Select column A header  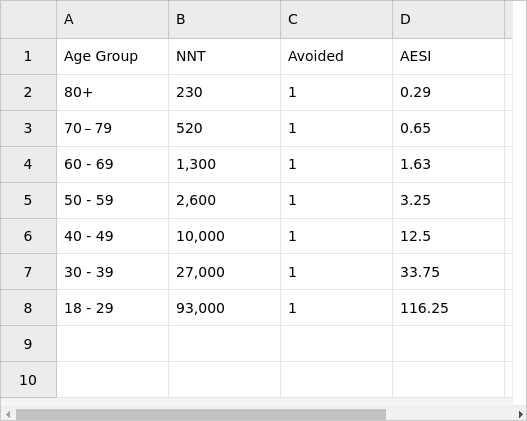click(x=113, y=19)
